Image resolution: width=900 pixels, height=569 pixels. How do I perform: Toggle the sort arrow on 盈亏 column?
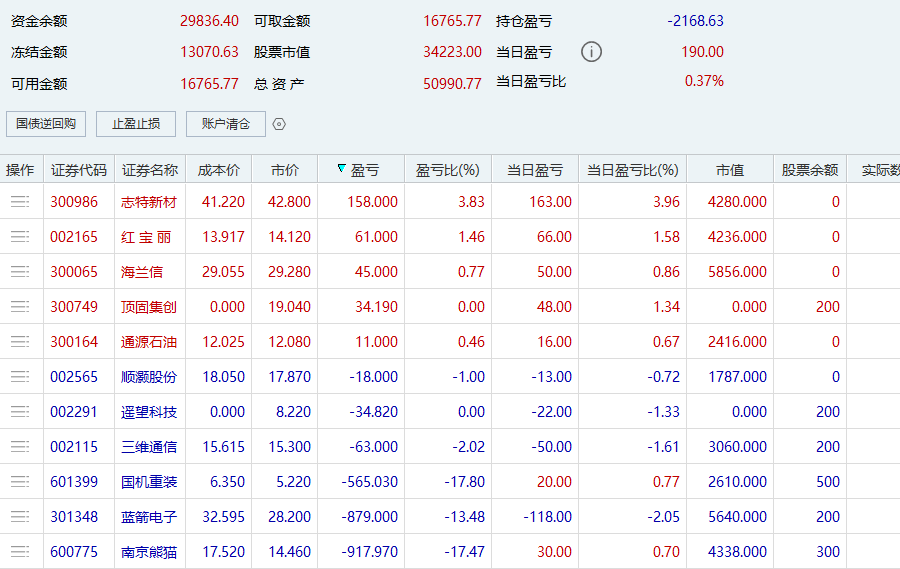pos(342,170)
